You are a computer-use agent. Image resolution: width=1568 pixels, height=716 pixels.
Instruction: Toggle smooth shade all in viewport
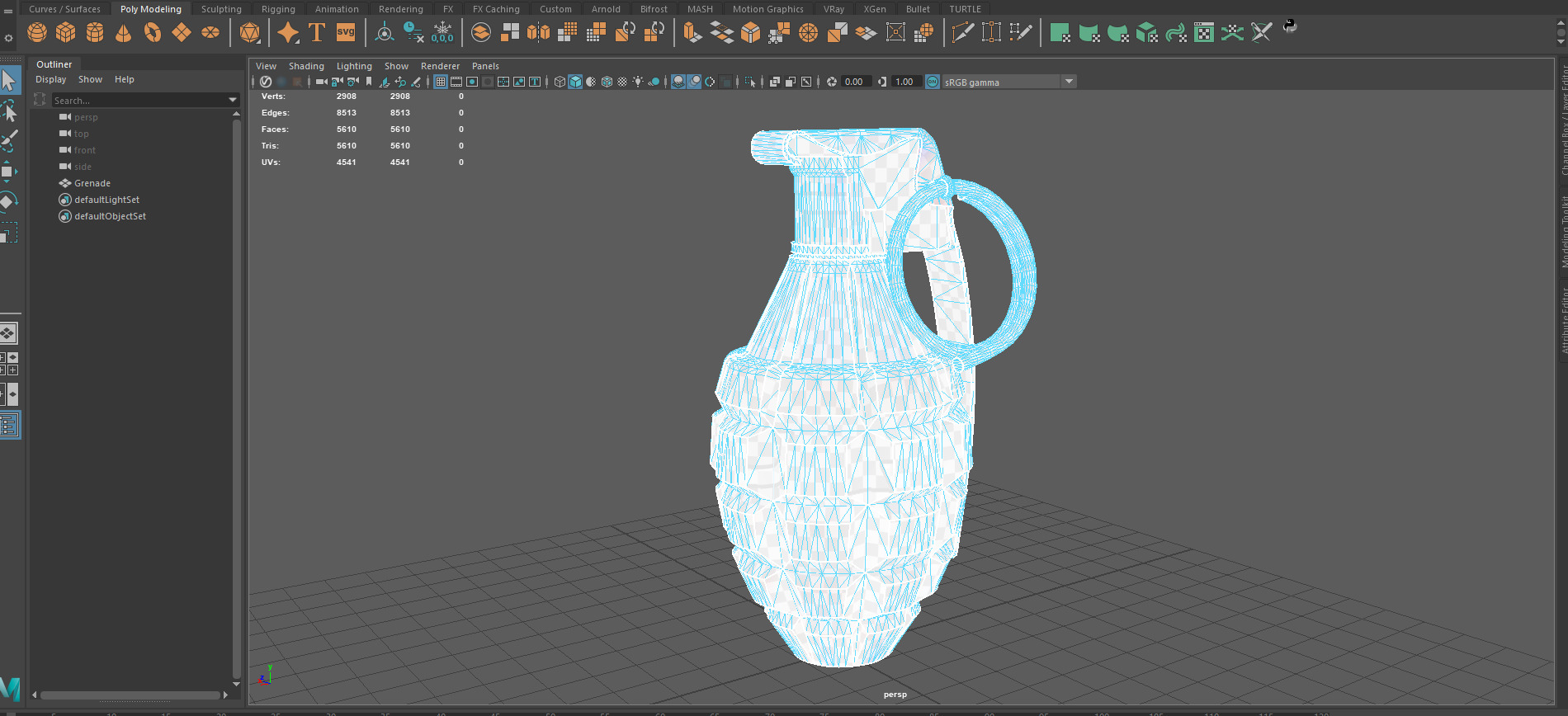[575, 82]
